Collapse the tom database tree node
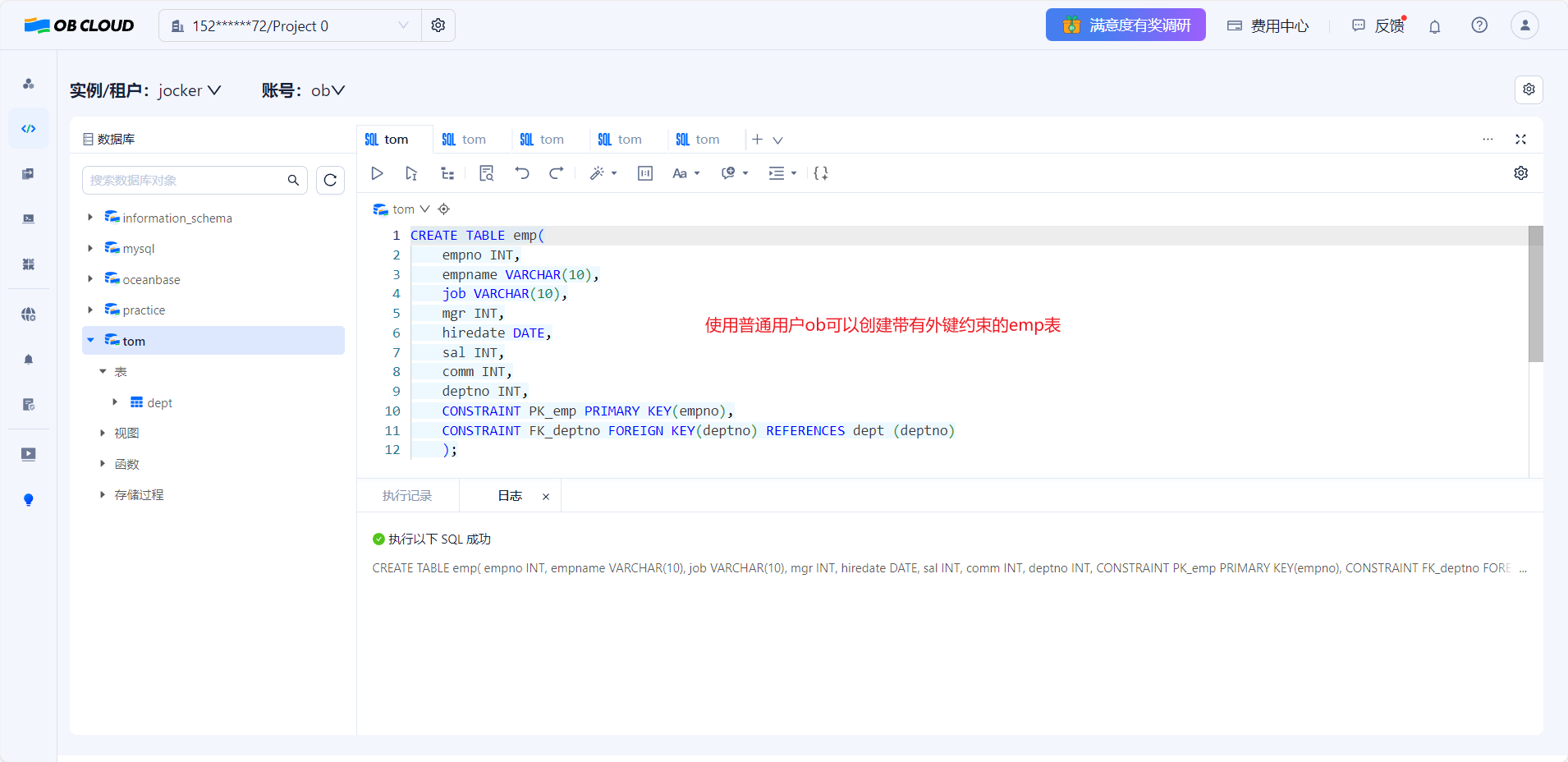Screen dimensions: 1568x762 point(90,341)
